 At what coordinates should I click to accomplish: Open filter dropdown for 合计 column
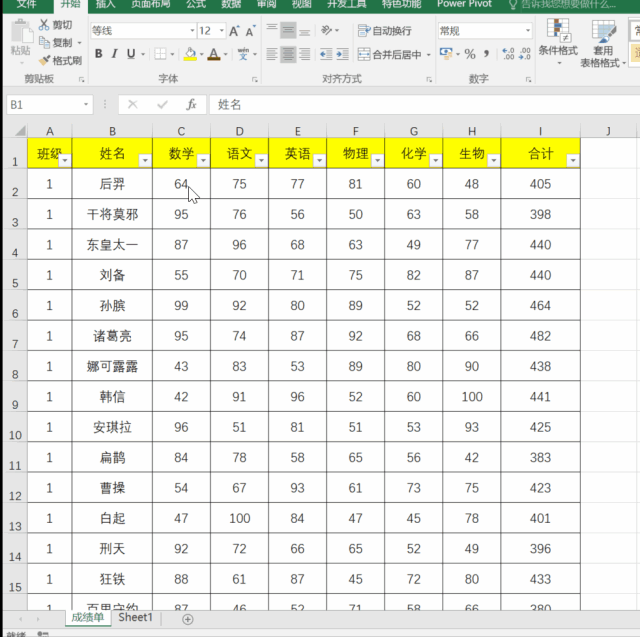tap(573, 160)
